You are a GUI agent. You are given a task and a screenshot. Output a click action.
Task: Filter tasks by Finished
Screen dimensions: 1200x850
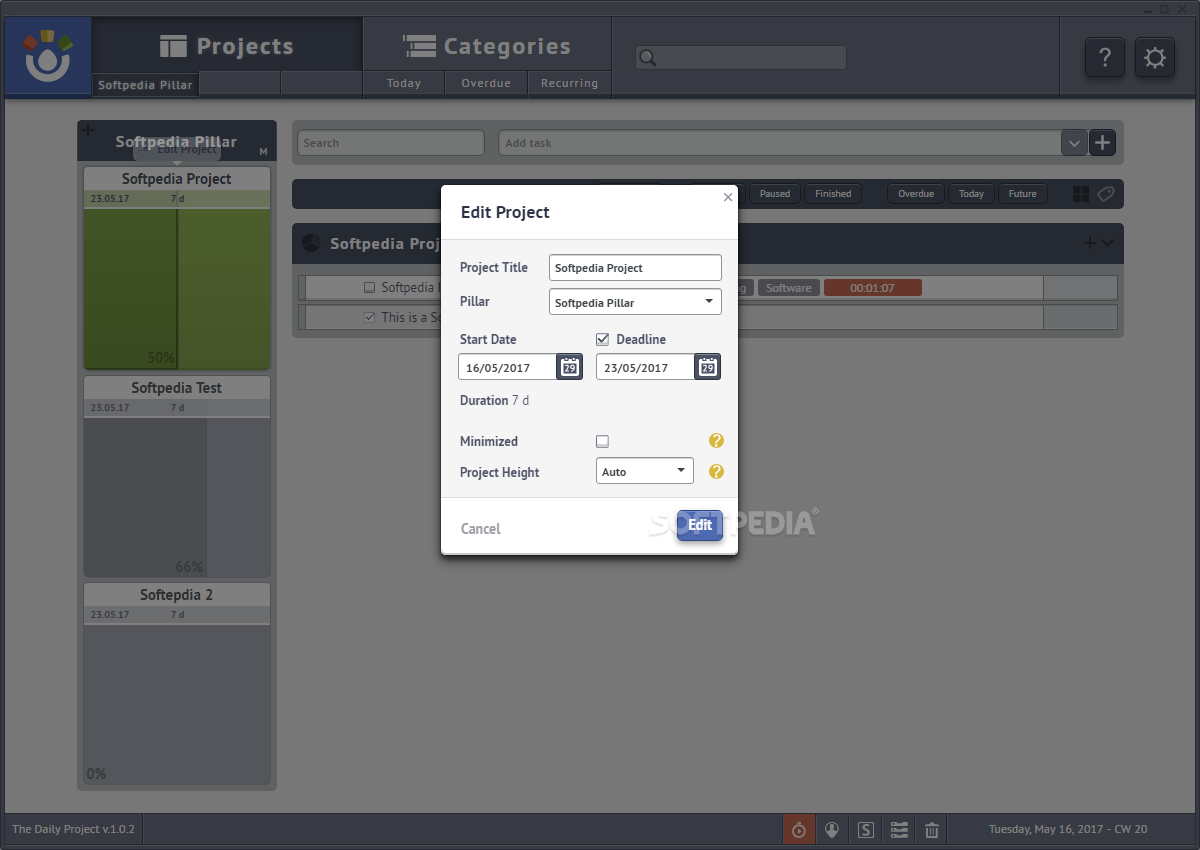click(x=833, y=194)
